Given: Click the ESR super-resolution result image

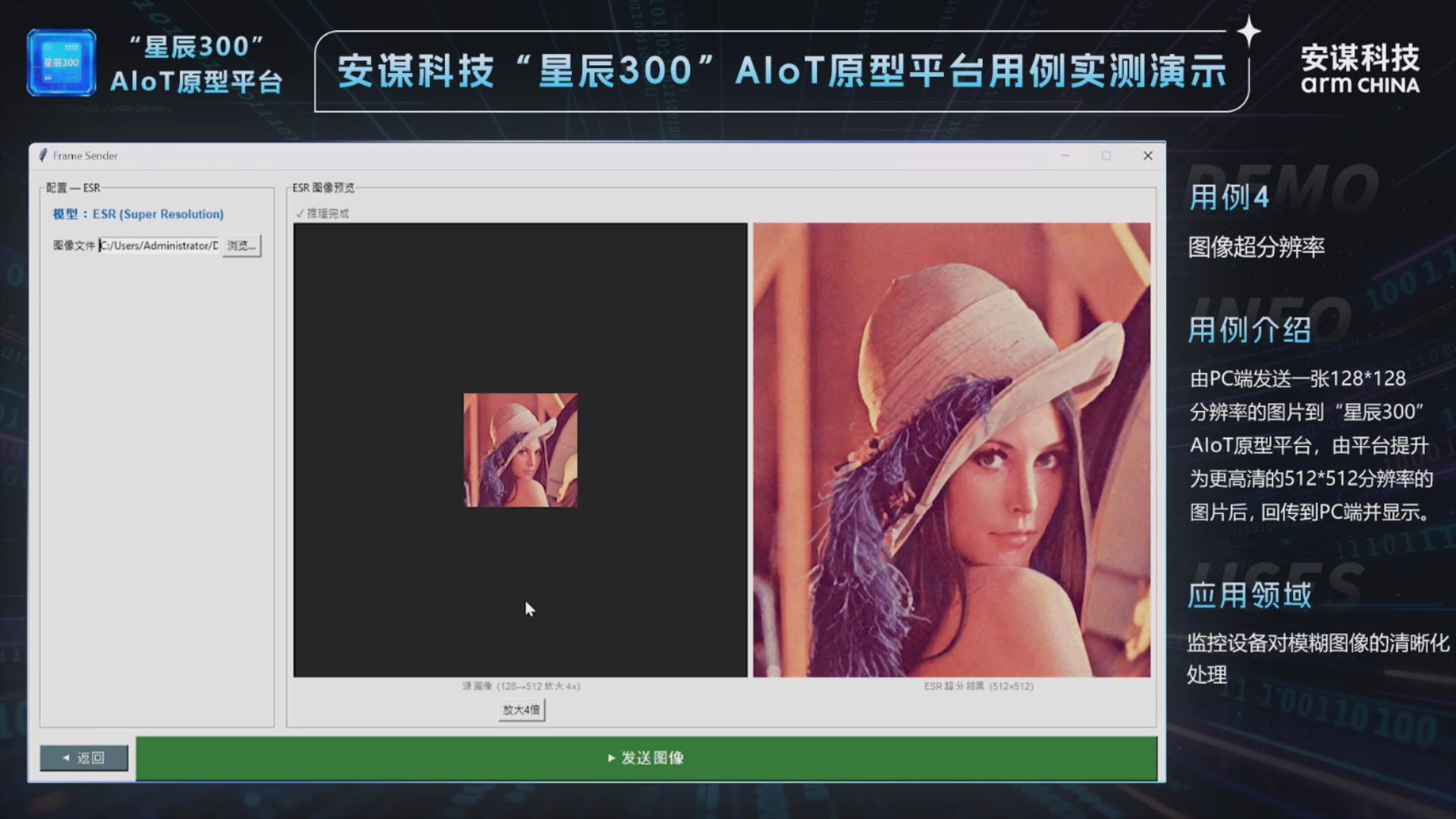Looking at the screenshot, I should click(952, 450).
